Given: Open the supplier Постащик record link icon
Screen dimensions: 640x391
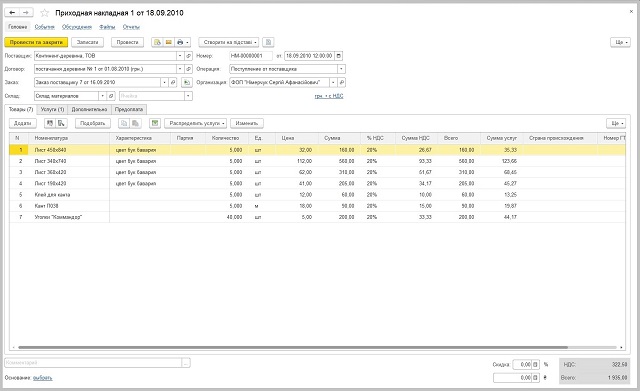Looking at the screenshot, I should [x=189, y=56].
